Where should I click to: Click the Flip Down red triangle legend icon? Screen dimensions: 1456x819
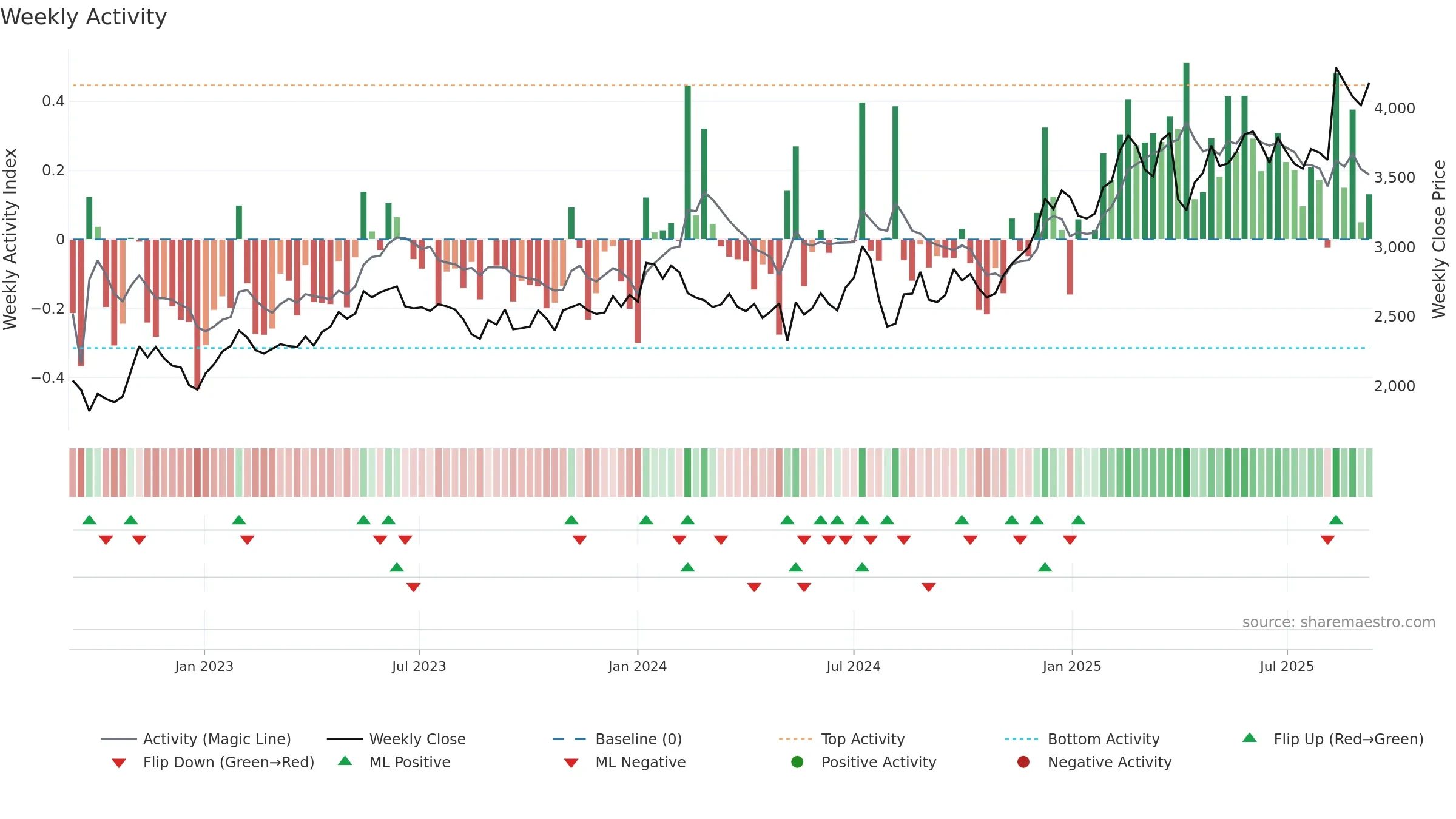tap(119, 763)
